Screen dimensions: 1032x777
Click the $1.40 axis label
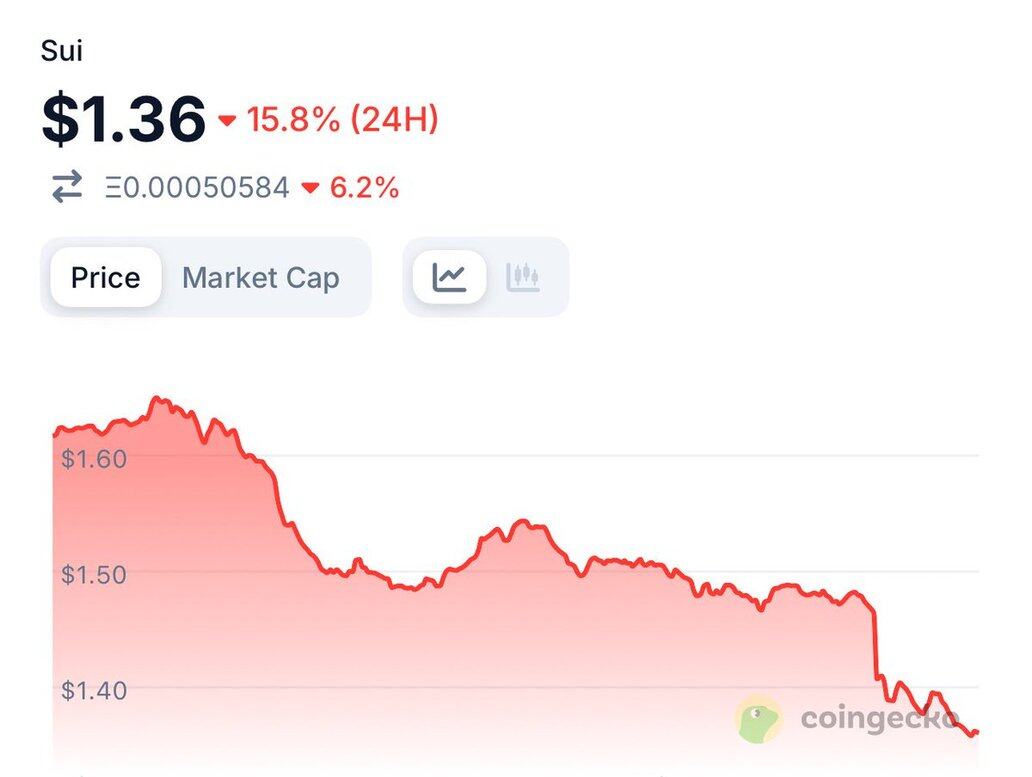(93, 689)
